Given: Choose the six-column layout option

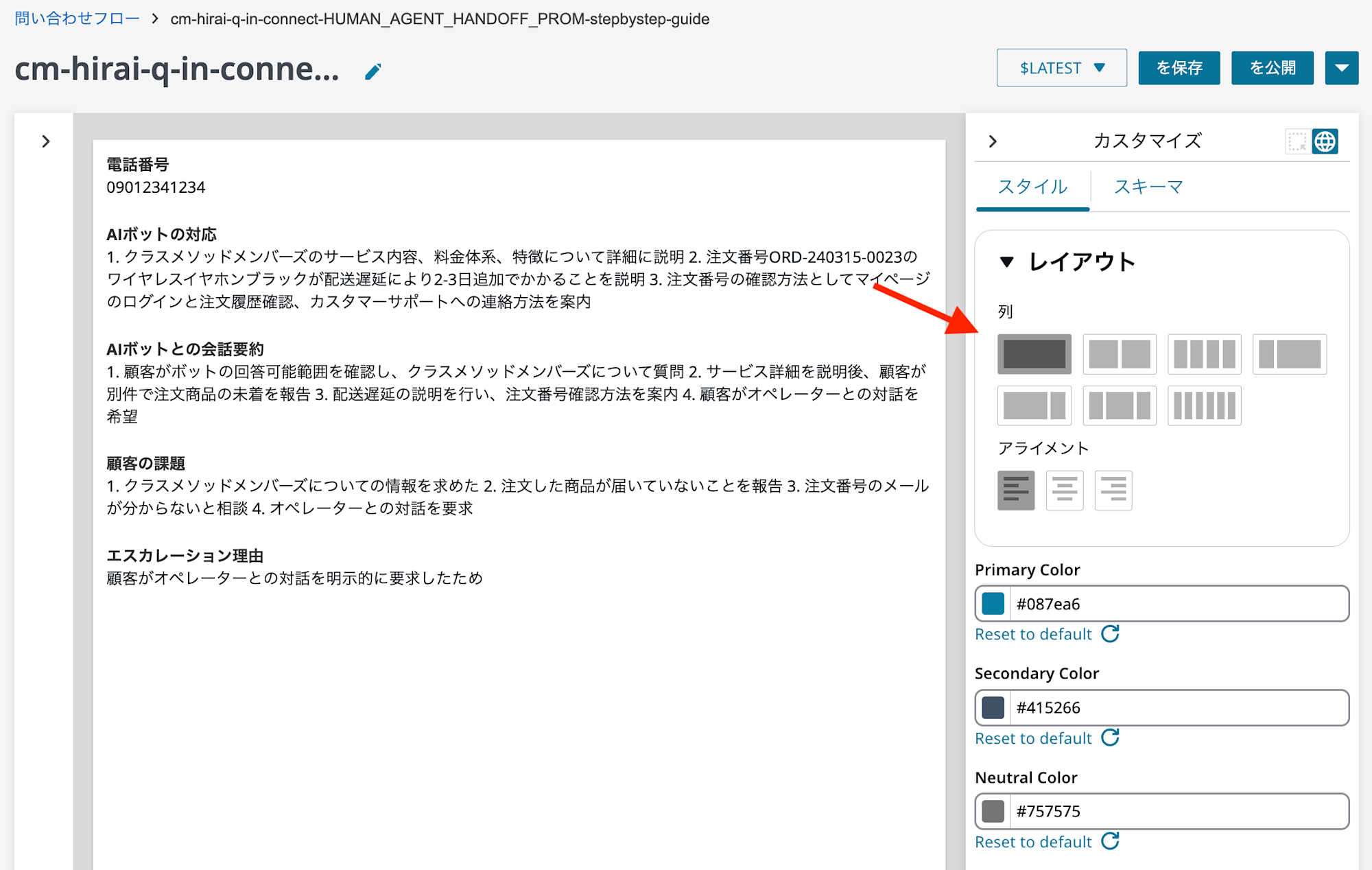Looking at the screenshot, I should point(1205,405).
